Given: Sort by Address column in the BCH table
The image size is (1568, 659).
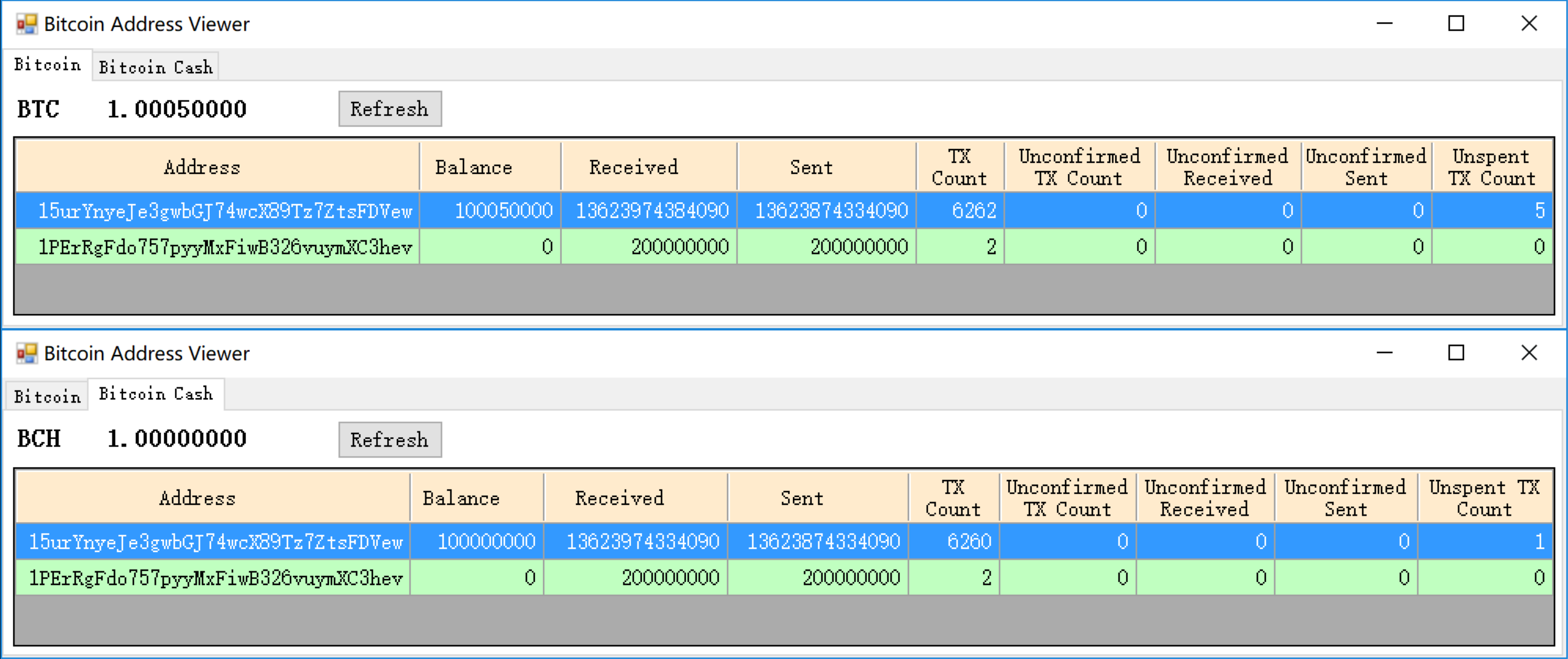Looking at the screenshot, I should click(x=213, y=498).
